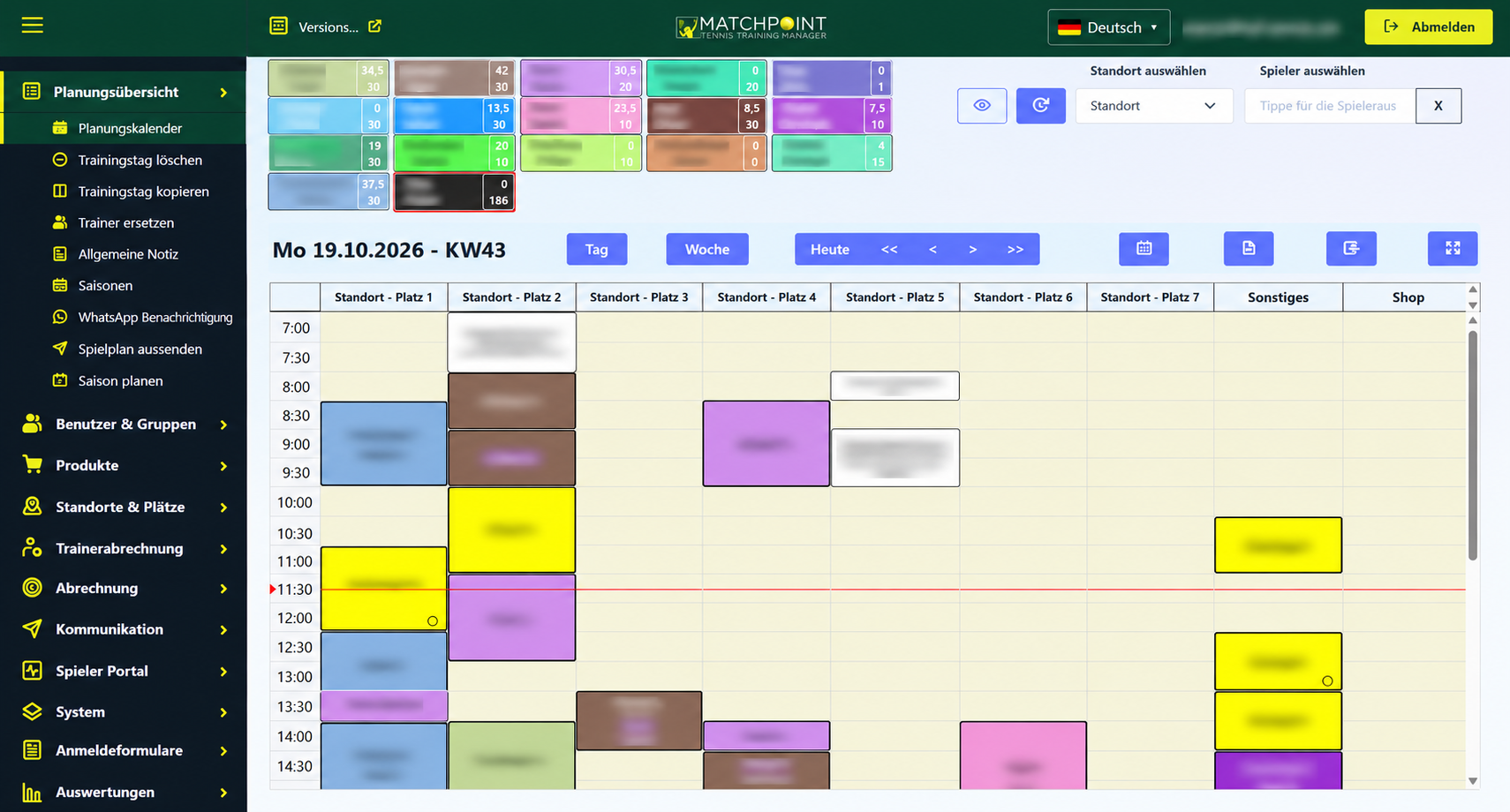Click the Planungskalender sidebar icon

click(60, 128)
